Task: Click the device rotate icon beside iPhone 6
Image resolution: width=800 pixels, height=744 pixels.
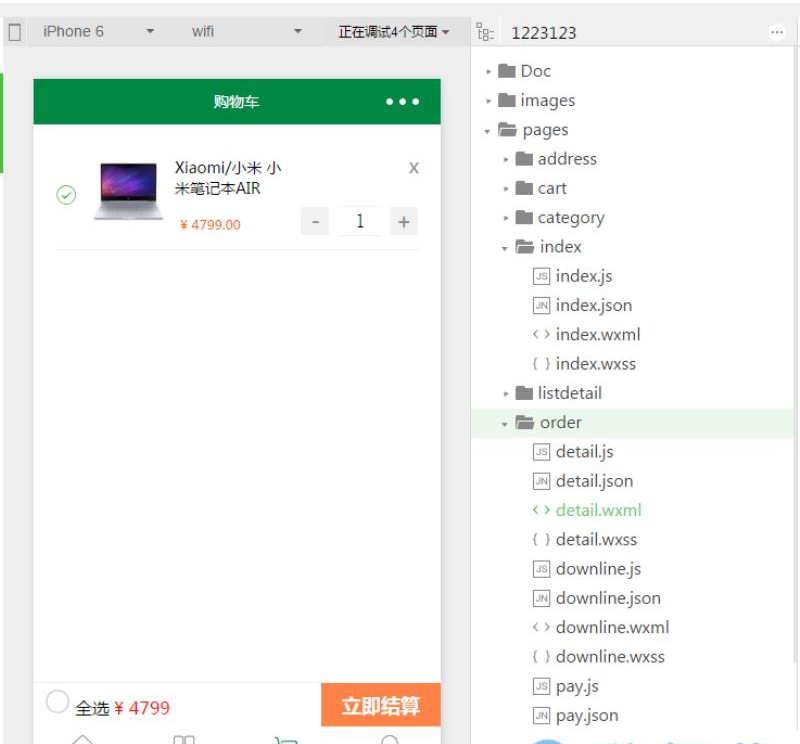Action: pyautogui.click(x=15, y=32)
